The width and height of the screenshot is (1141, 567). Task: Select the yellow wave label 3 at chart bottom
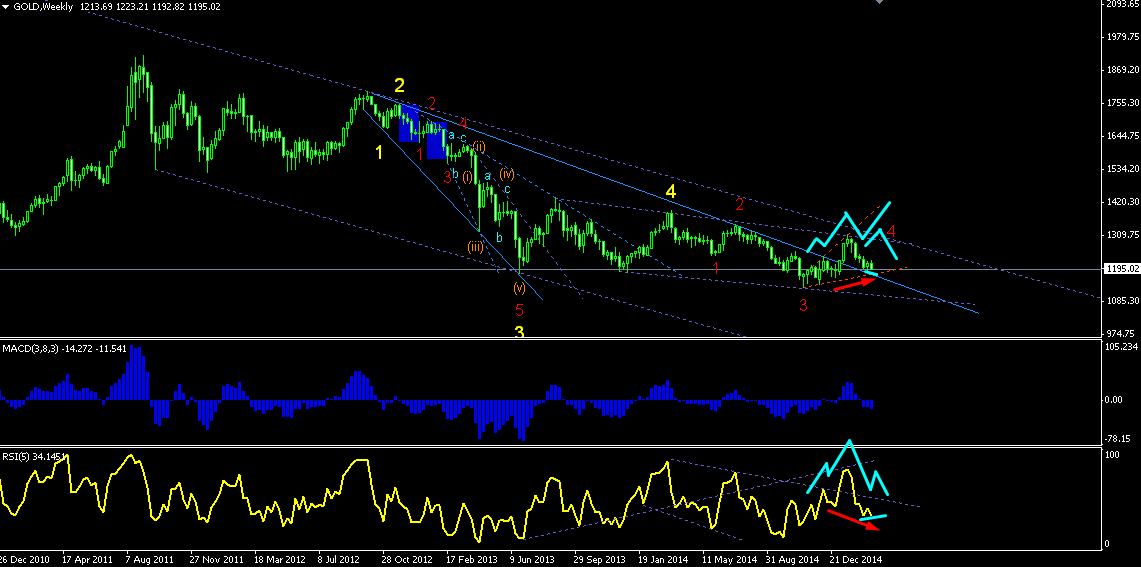[520, 332]
